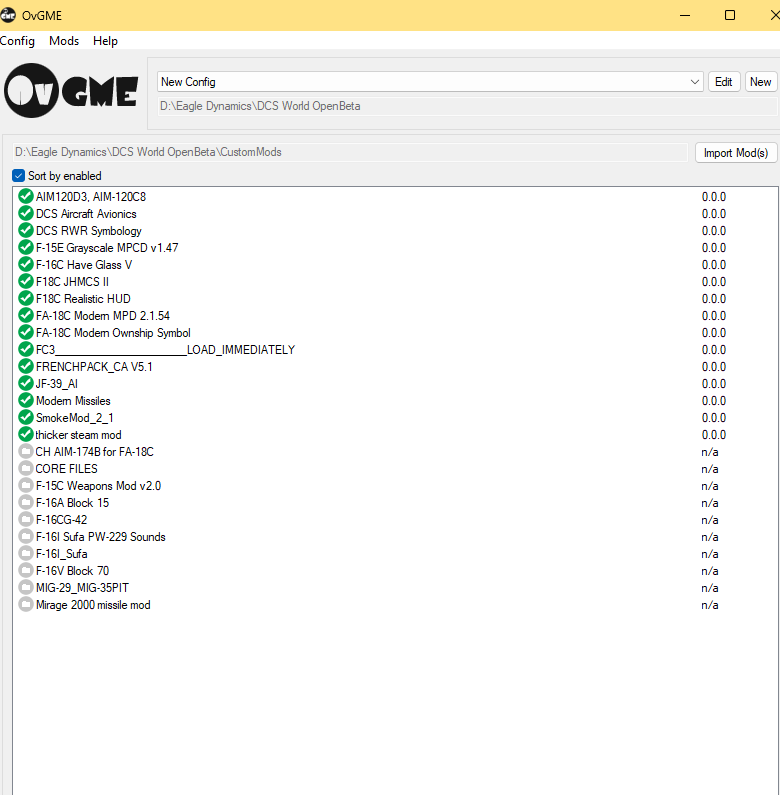This screenshot has height=795, width=780.
Task: Click the enabled icon beside SmokeMod_2_1
Action: point(25,417)
